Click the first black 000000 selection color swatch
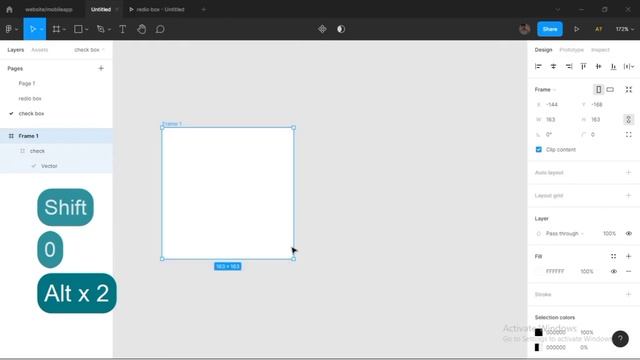640x360 pixels. [538, 332]
